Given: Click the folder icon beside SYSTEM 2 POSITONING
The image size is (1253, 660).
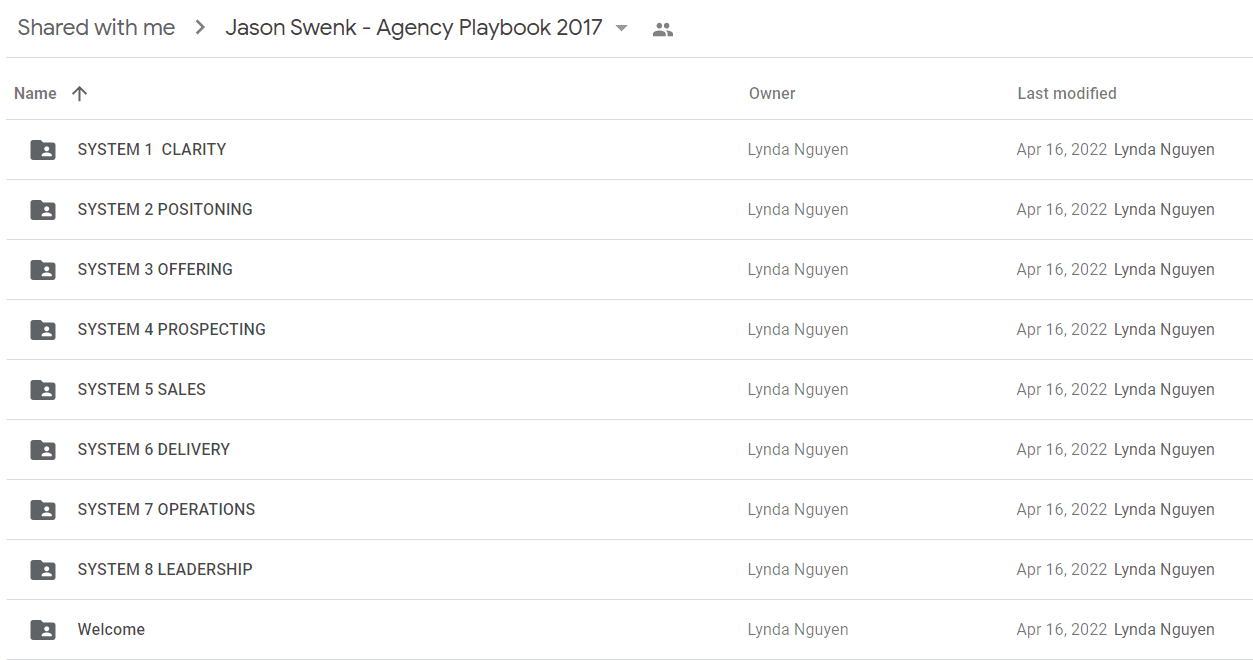Looking at the screenshot, I should click(43, 210).
